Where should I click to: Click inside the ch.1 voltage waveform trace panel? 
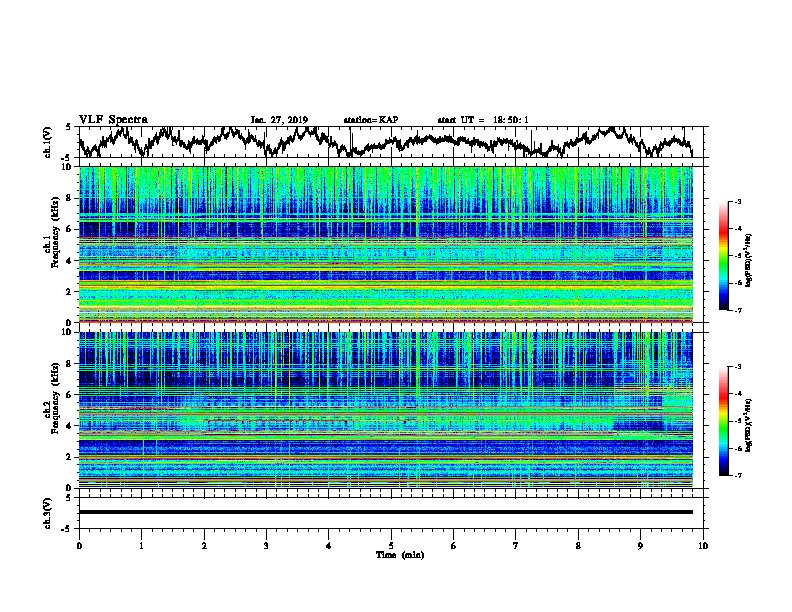click(x=390, y=142)
